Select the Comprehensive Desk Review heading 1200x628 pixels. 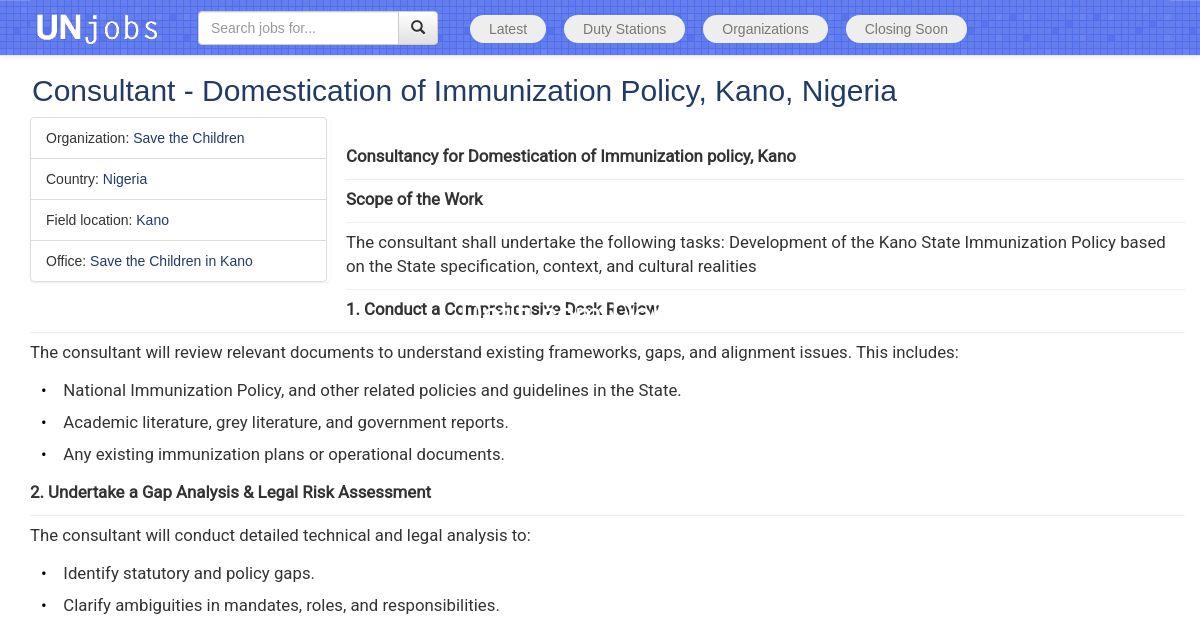(502, 309)
